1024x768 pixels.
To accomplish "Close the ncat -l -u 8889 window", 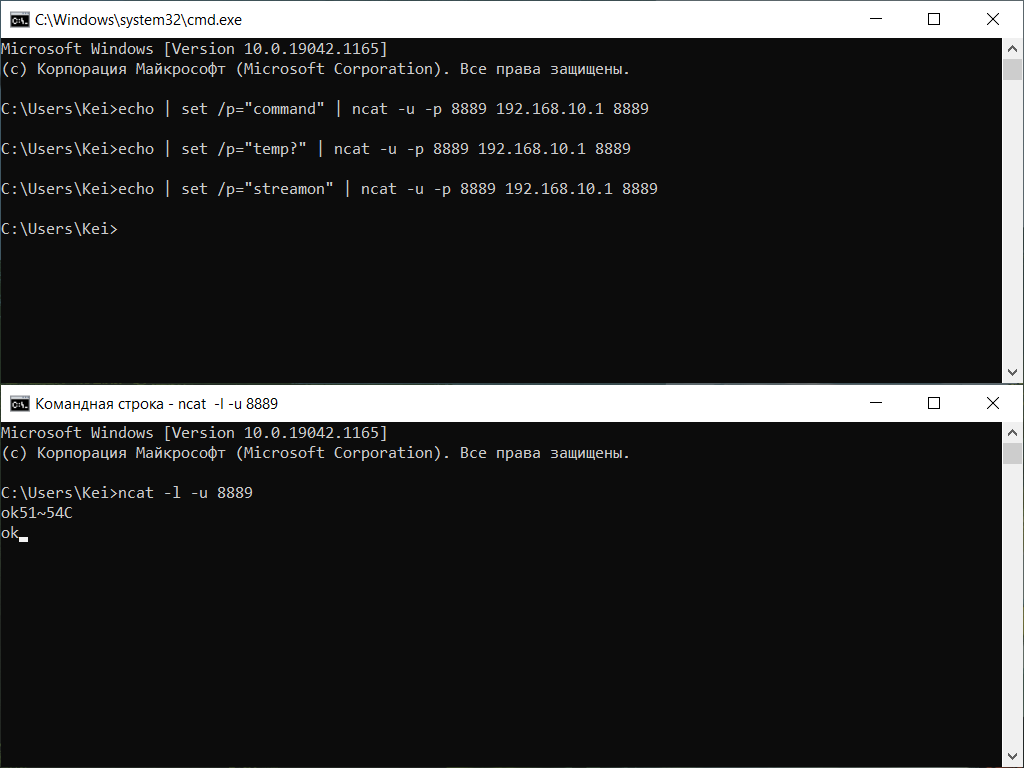I will [x=993, y=403].
